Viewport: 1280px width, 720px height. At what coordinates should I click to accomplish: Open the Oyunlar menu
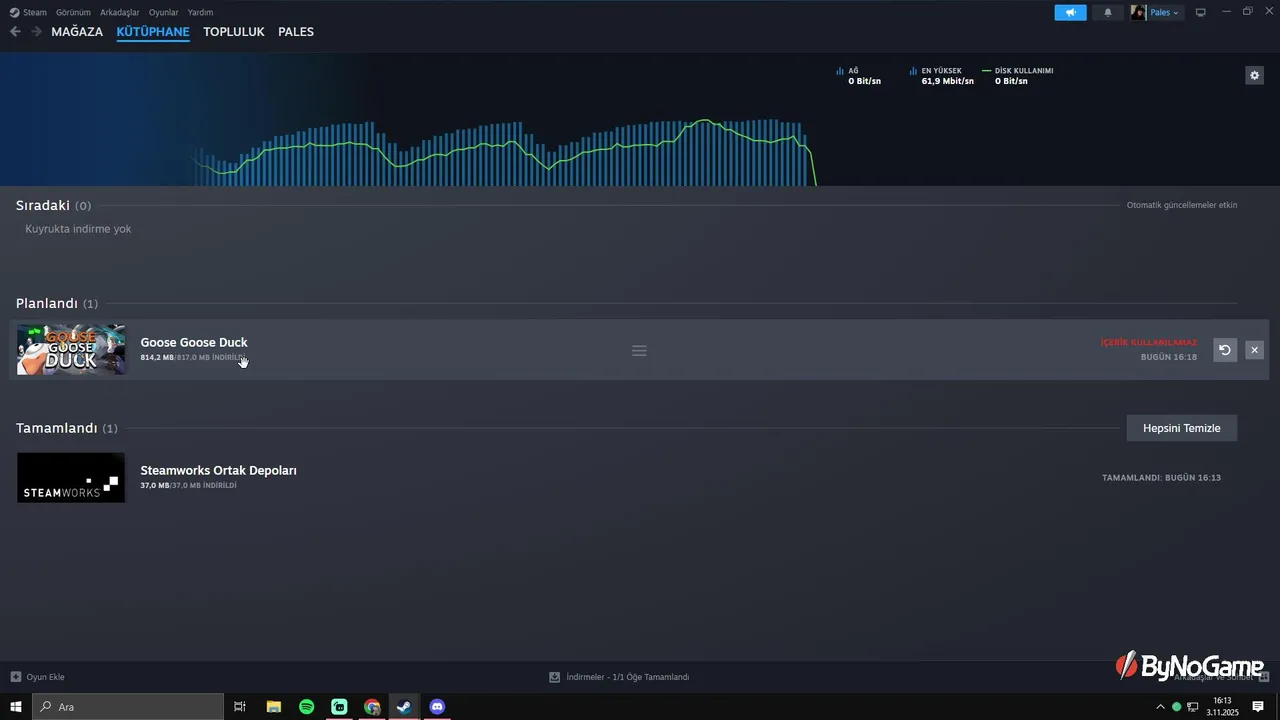click(x=163, y=12)
